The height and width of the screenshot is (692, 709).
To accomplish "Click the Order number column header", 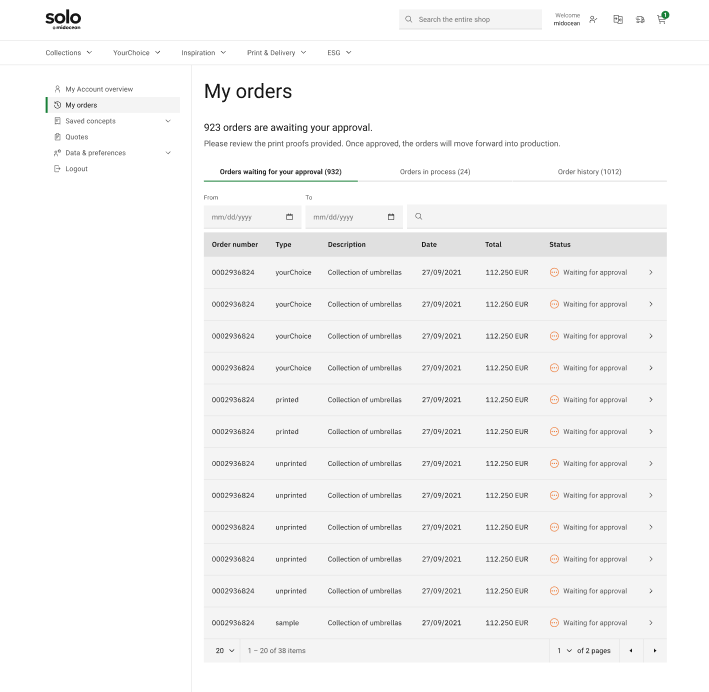I will (235, 244).
